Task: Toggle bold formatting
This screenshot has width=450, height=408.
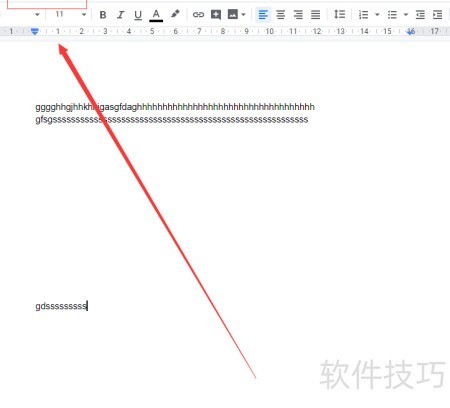Action: 103,15
